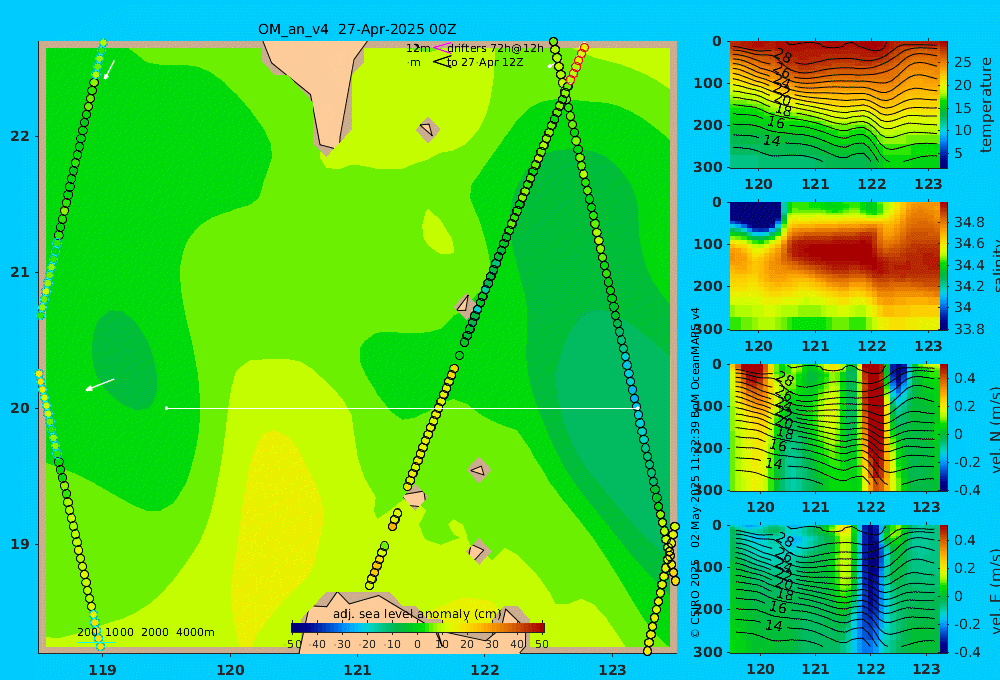Click the '34.8' salinity colorbar tick
1000x680 pixels.
click(969, 222)
